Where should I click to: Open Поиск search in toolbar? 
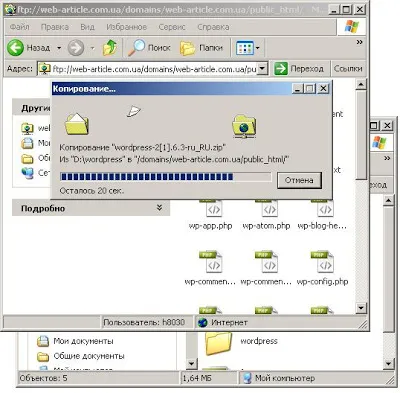click(x=150, y=48)
